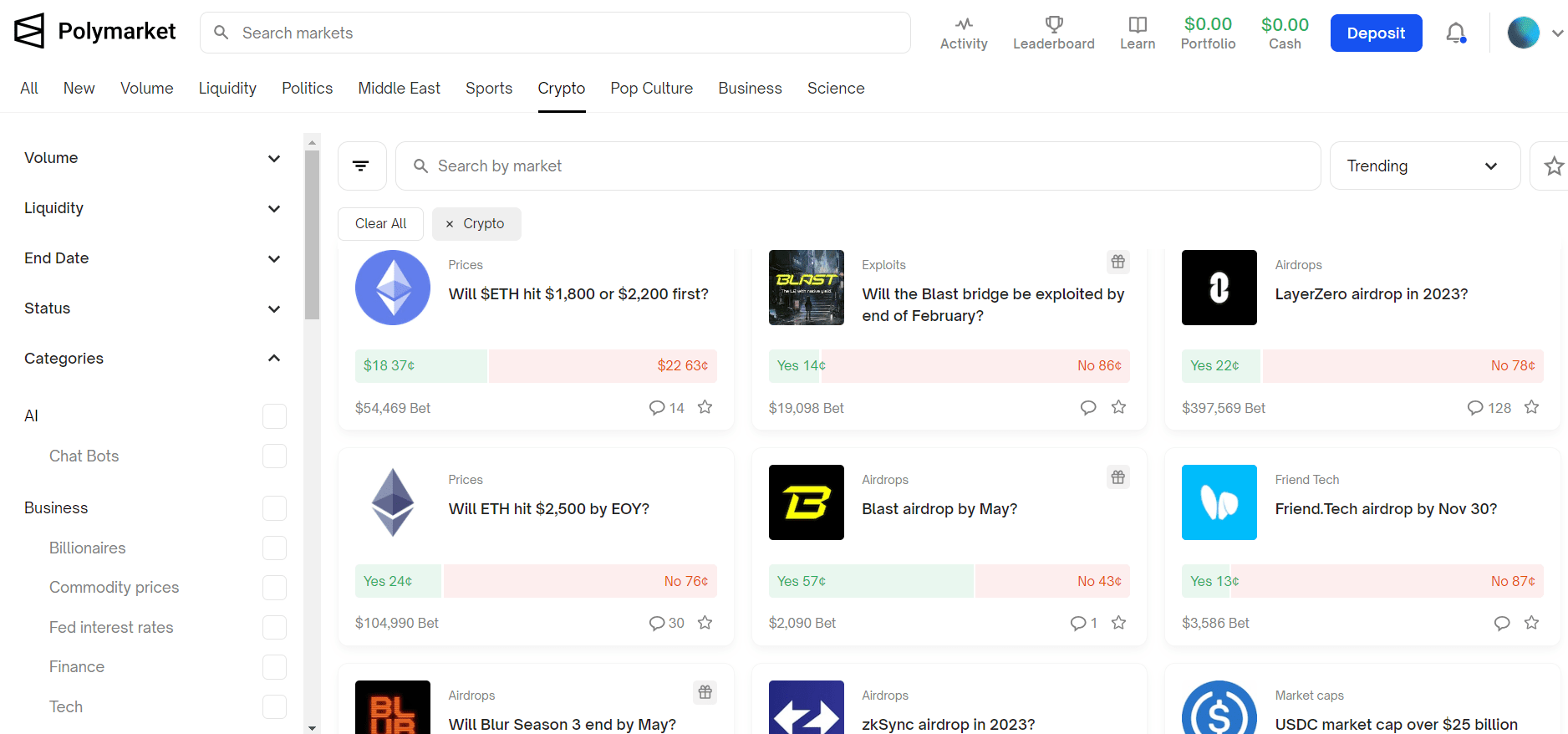Viewport: 1568px width, 734px height.
Task: Favorite the Blast bridge exploit market
Action: (x=1119, y=407)
